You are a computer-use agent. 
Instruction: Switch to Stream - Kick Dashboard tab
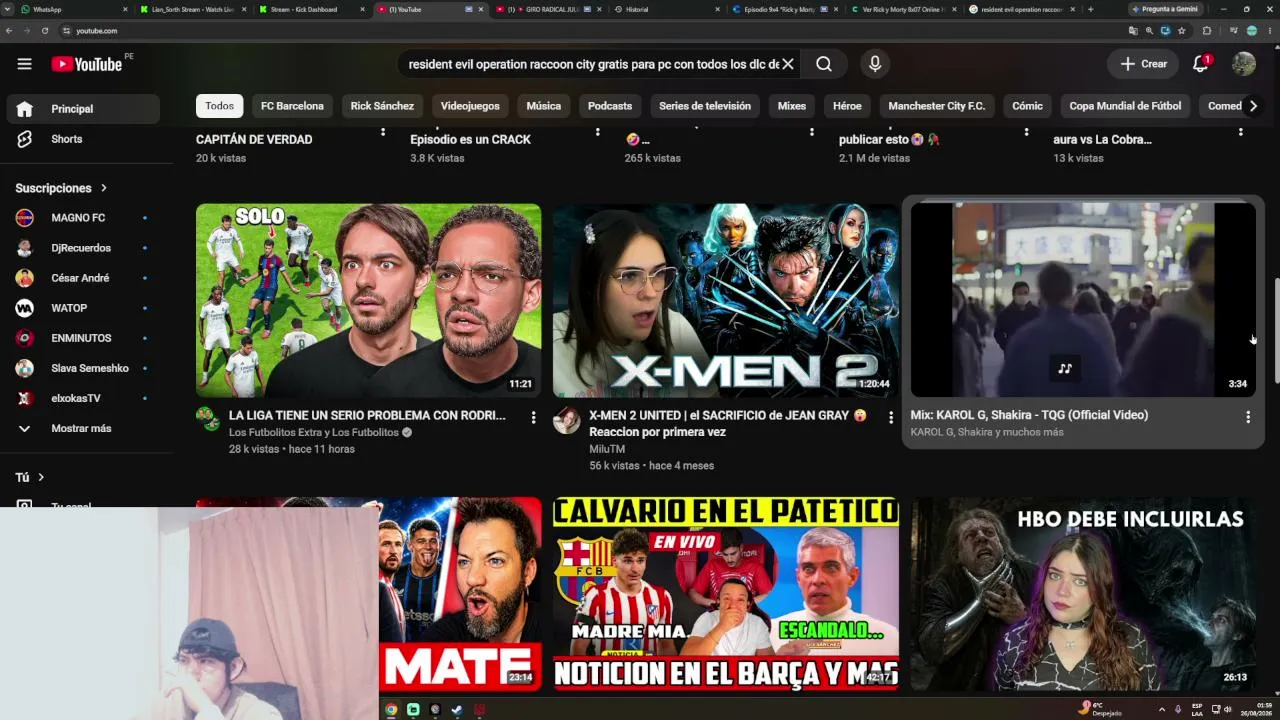click(x=310, y=9)
